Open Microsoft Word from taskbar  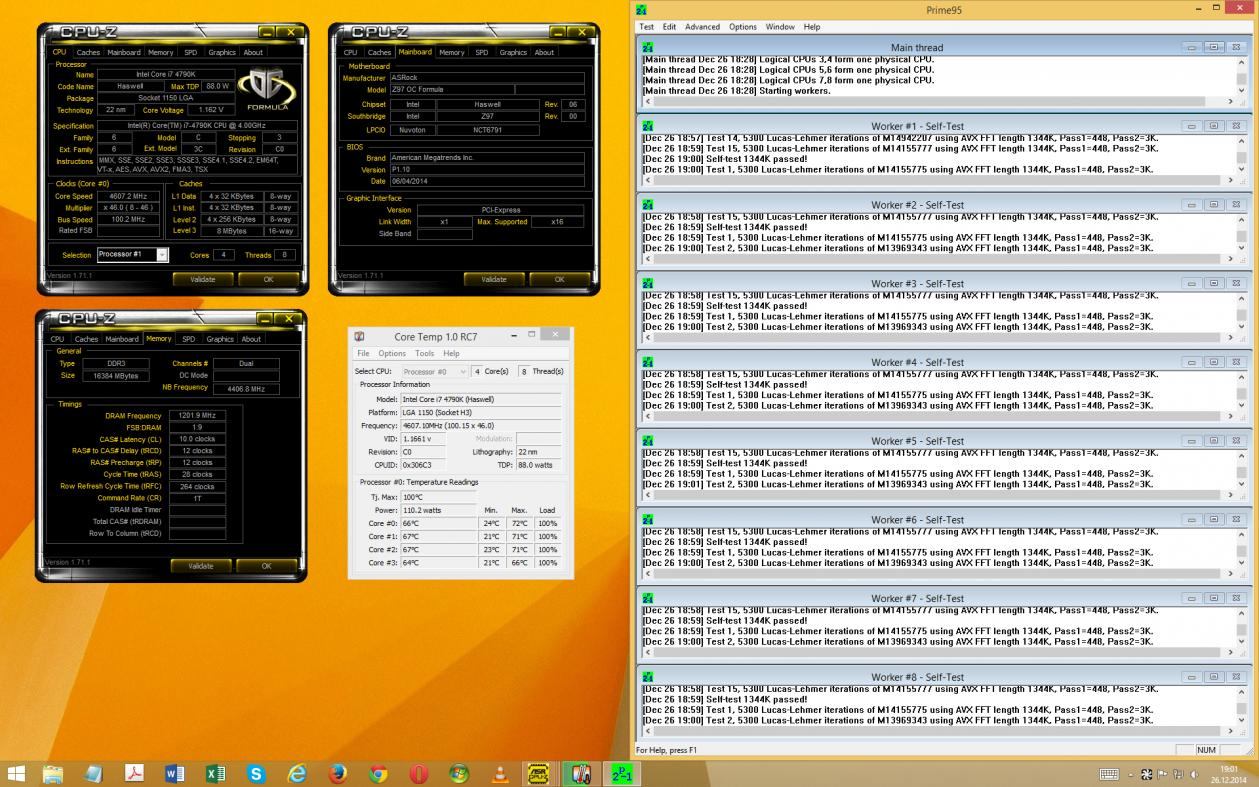[174, 773]
